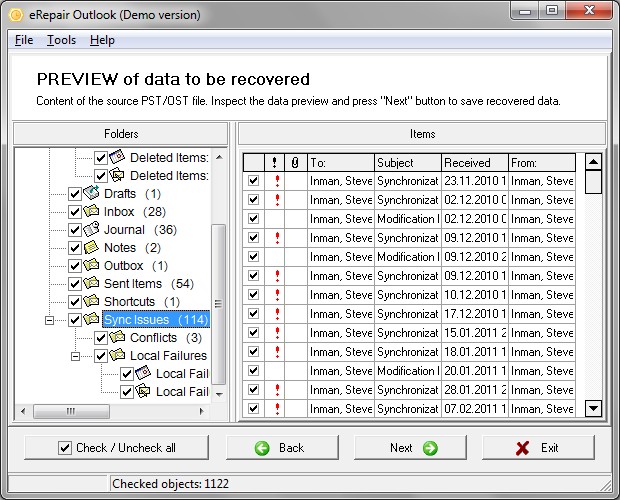The height and width of the screenshot is (500, 620).
Task: Click the window resize grip
Action: coord(606,485)
